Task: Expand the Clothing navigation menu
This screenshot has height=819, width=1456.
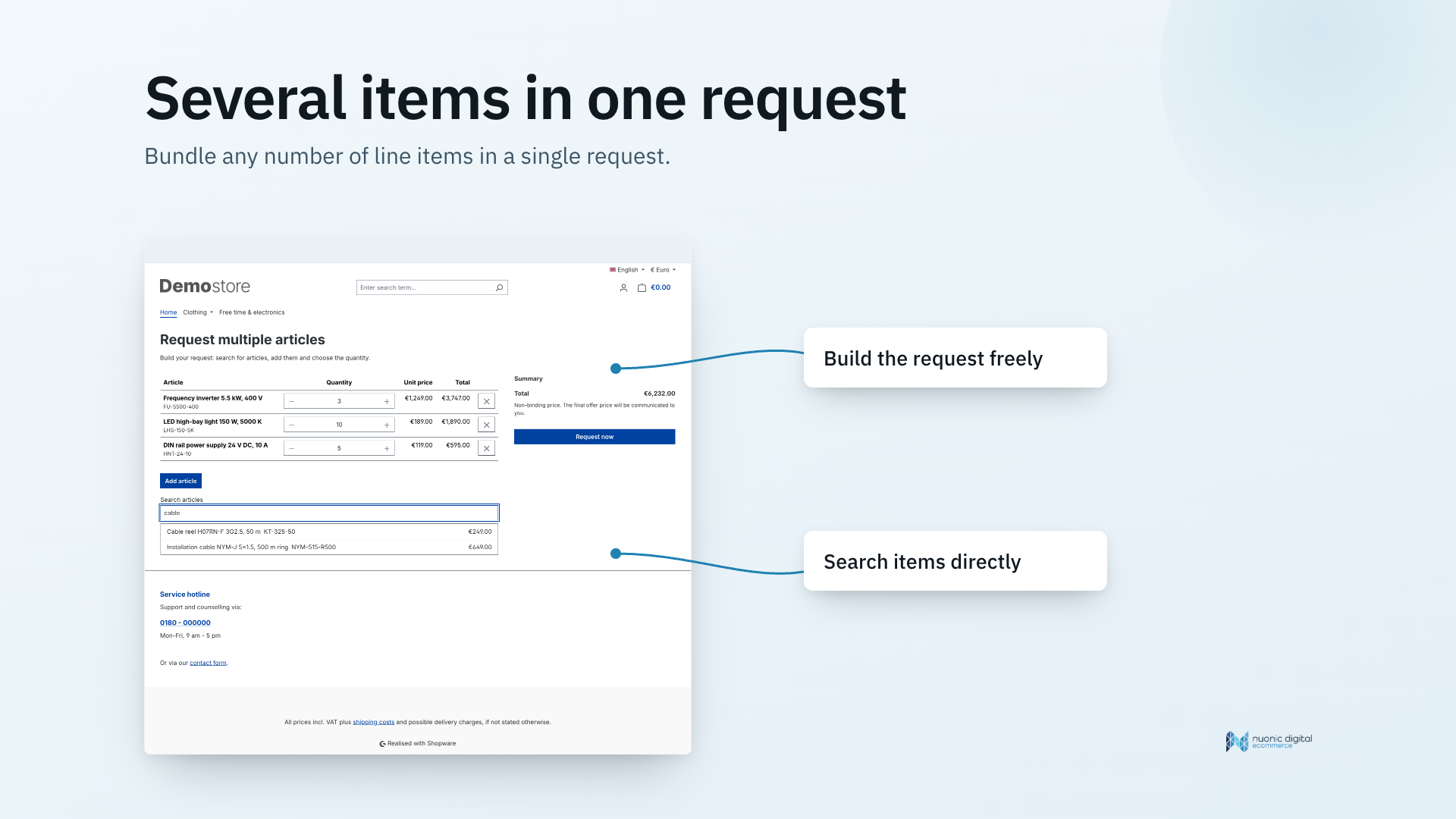Action: pos(198,312)
